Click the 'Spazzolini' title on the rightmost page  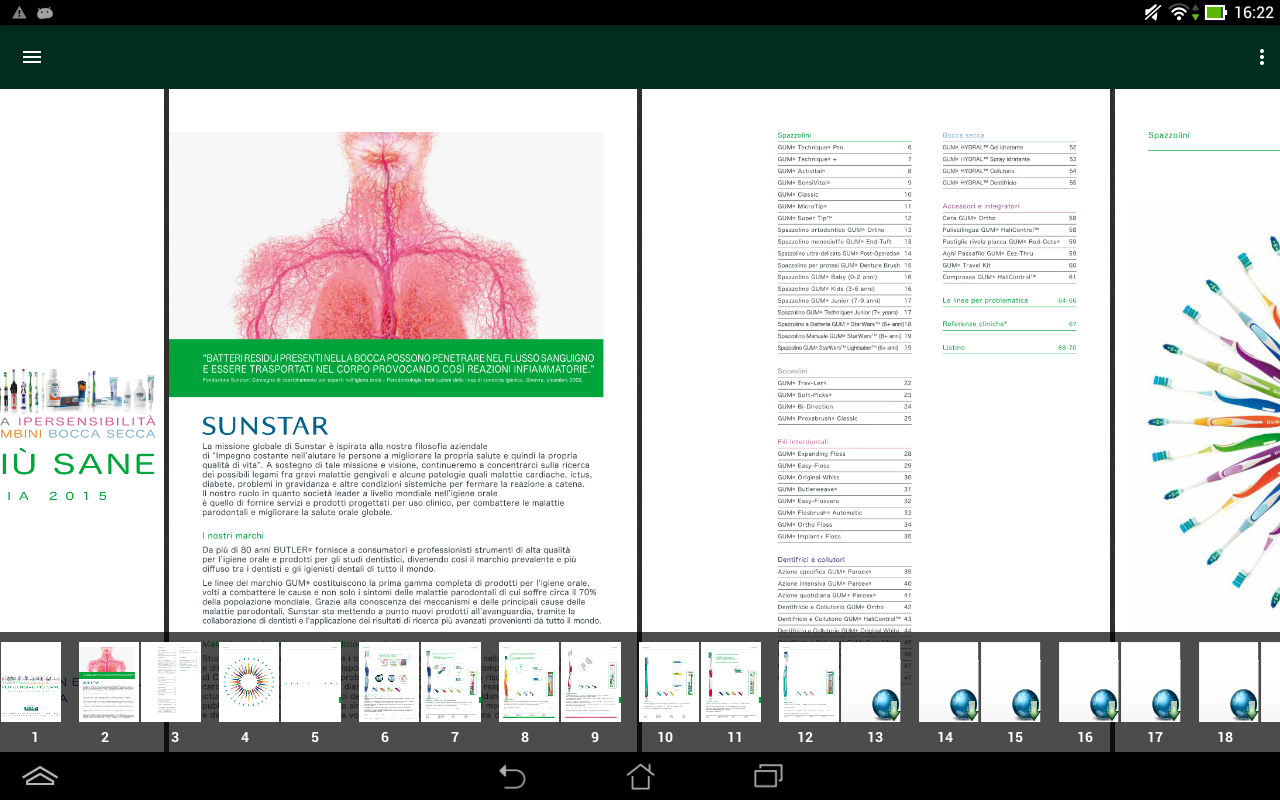[x=1169, y=135]
